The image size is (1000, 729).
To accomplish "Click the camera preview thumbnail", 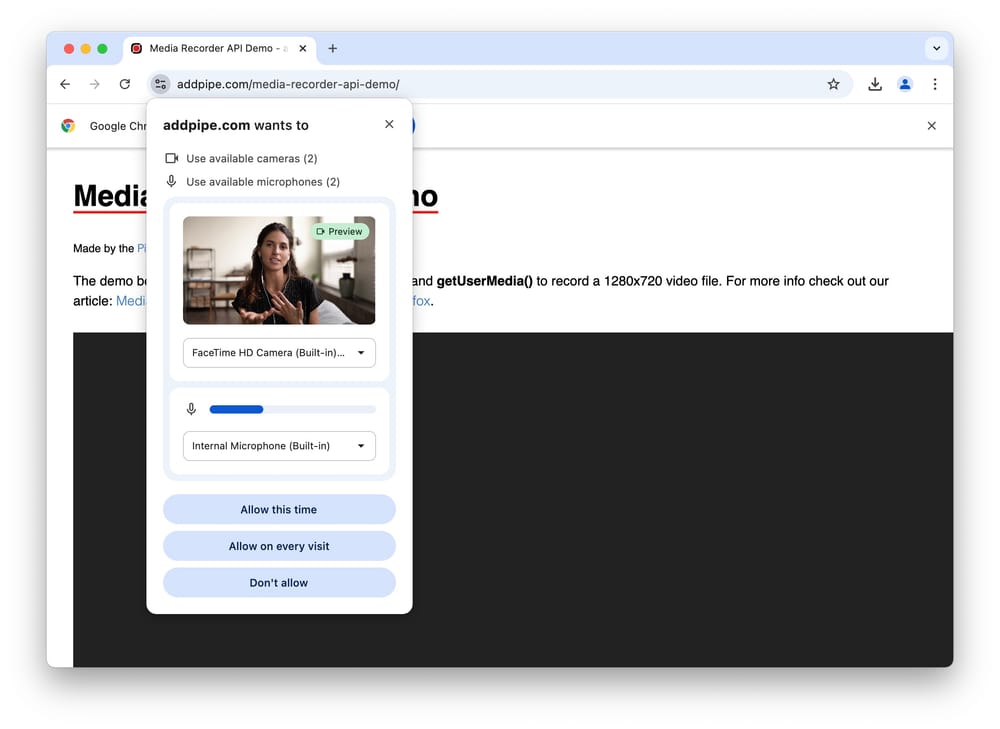I will tap(279, 270).
